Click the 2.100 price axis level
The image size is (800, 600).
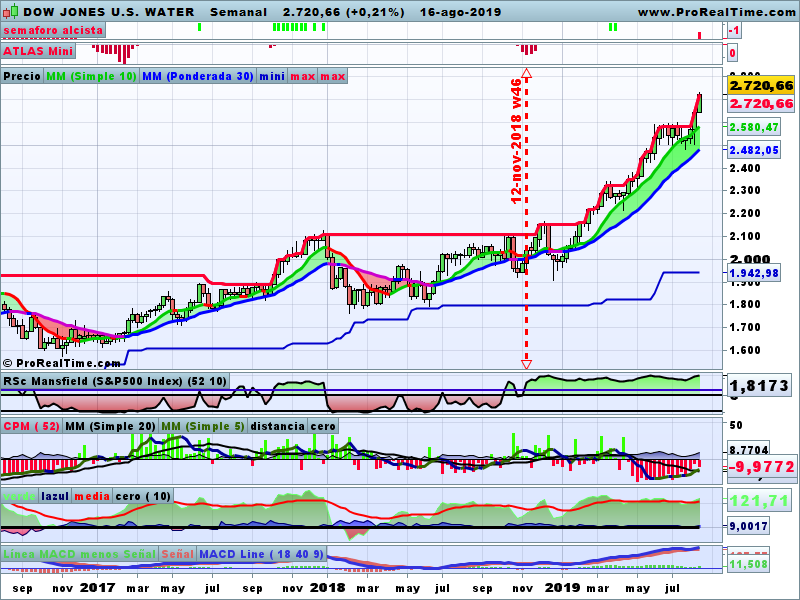[x=745, y=236]
